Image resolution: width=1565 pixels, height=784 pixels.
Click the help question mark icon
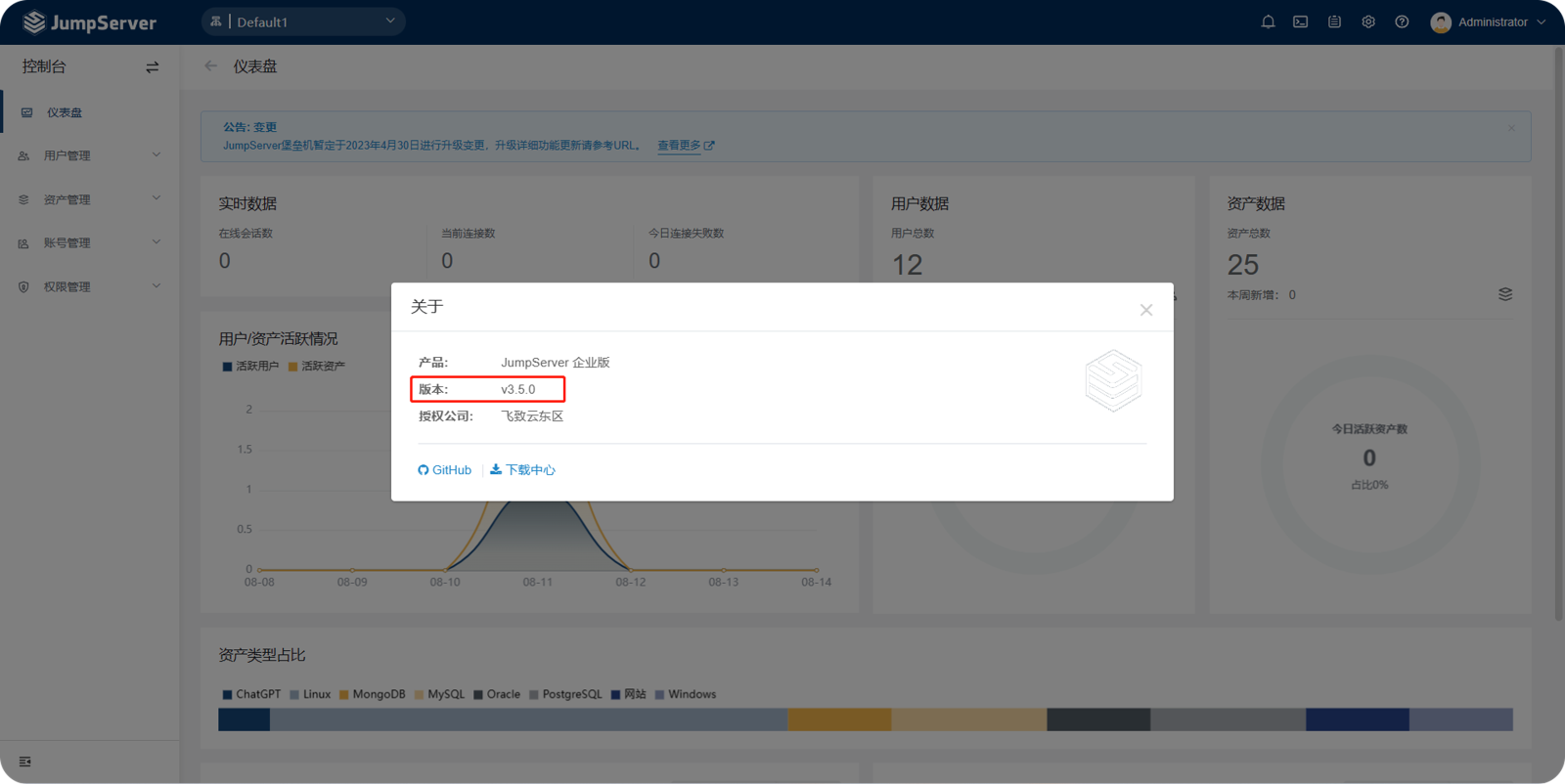1402,22
